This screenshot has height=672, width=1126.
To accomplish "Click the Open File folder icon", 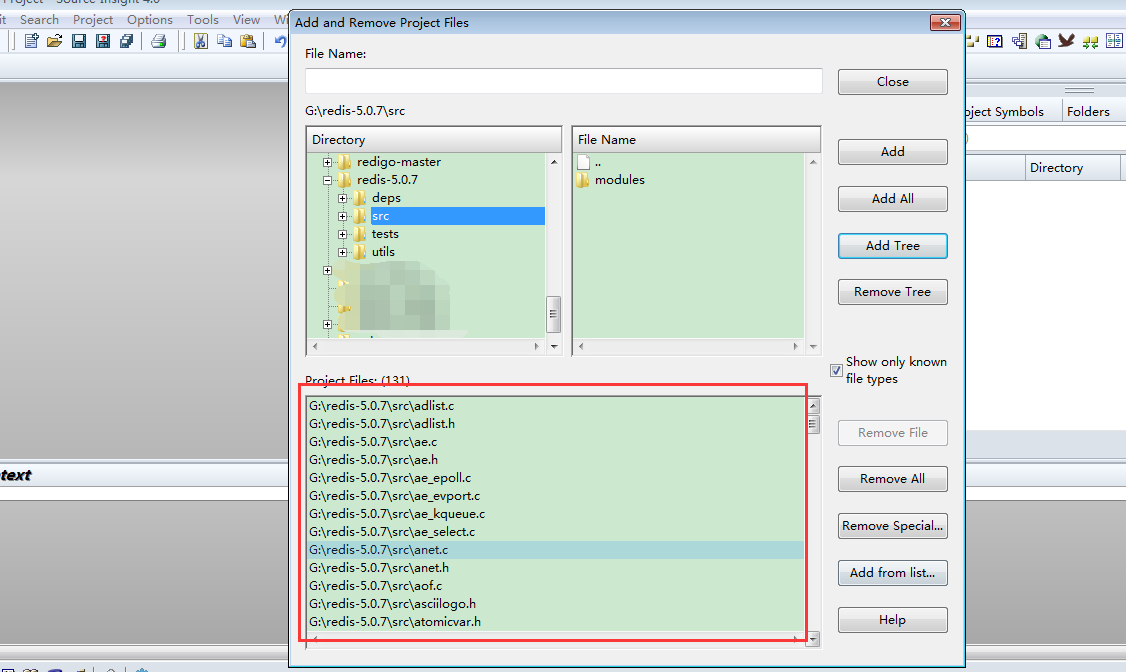I will (55, 41).
